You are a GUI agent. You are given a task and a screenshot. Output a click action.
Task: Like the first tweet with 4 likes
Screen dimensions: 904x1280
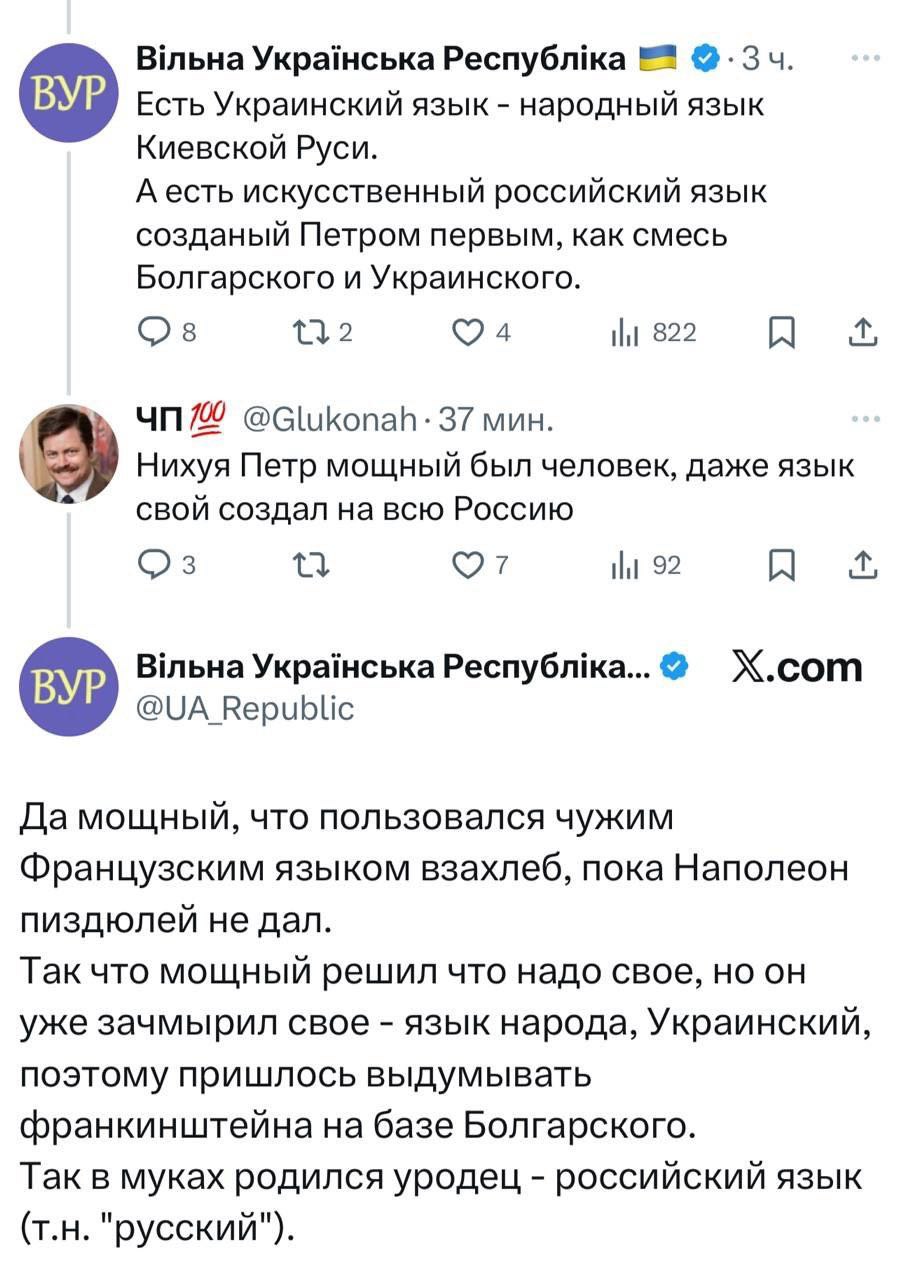click(468, 335)
